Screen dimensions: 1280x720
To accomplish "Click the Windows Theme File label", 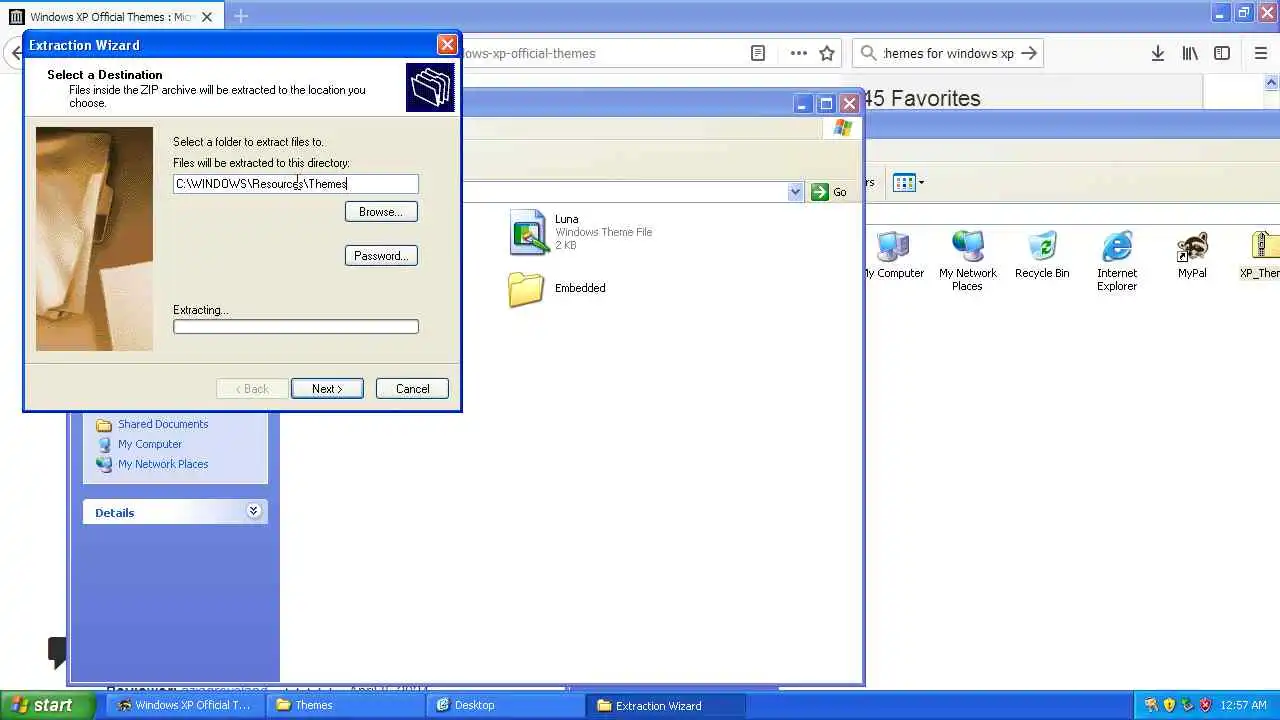I will point(603,232).
